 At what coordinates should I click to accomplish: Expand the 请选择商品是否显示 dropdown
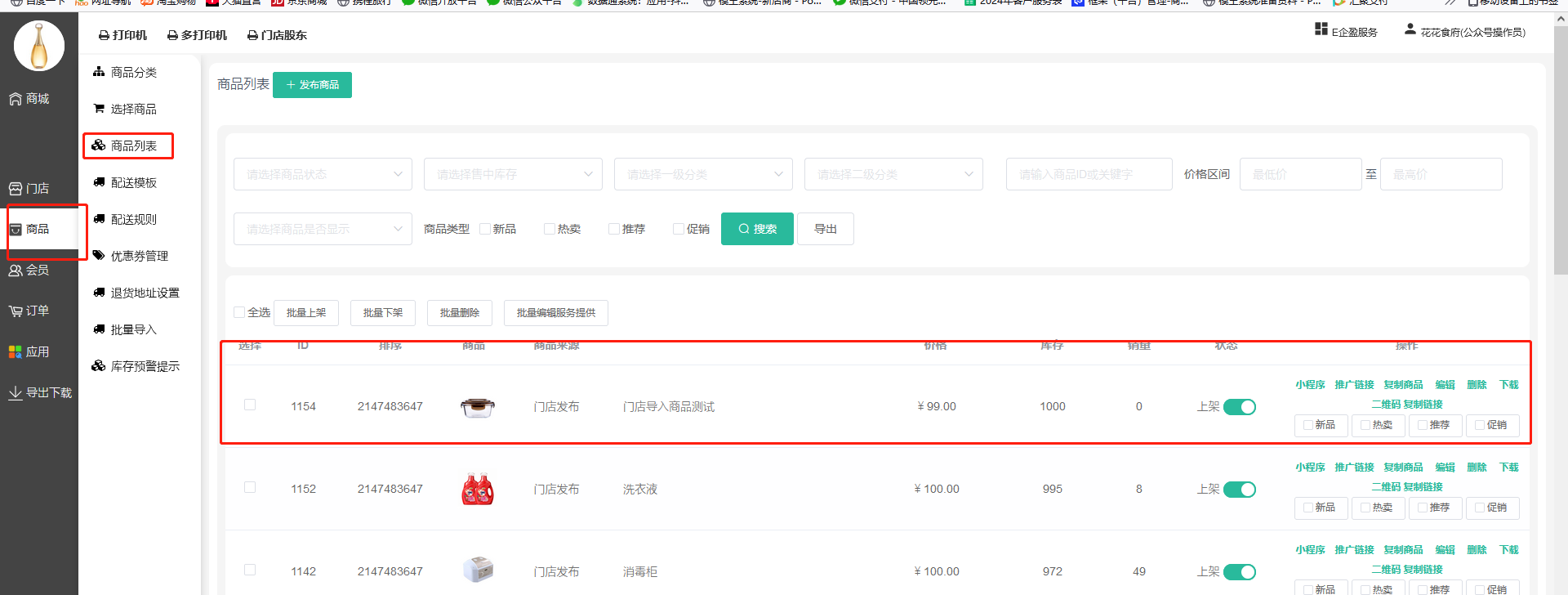(323, 229)
